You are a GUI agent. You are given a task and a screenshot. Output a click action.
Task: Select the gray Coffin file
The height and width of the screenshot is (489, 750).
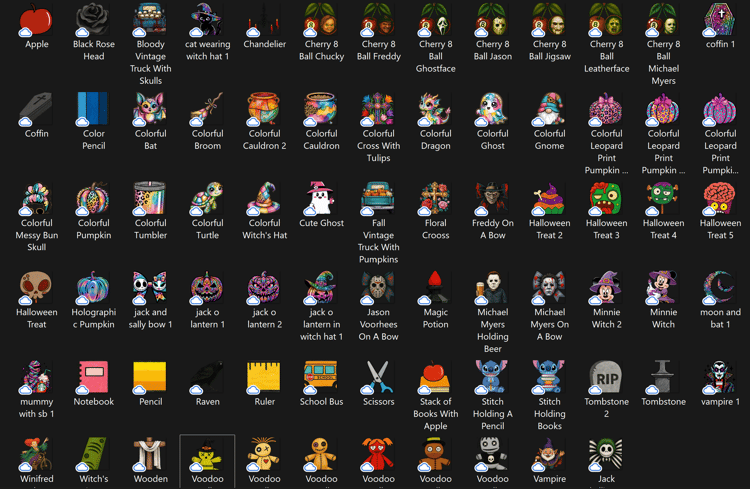click(36, 109)
